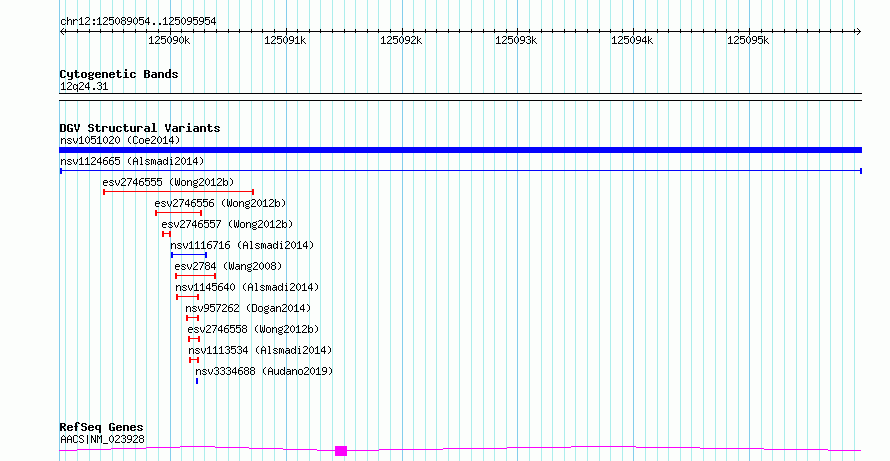This screenshot has height=461, width=890.
Task: Click the nsv1051020 (Coe2014) thick blue variant bar
Action: pos(460,150)
